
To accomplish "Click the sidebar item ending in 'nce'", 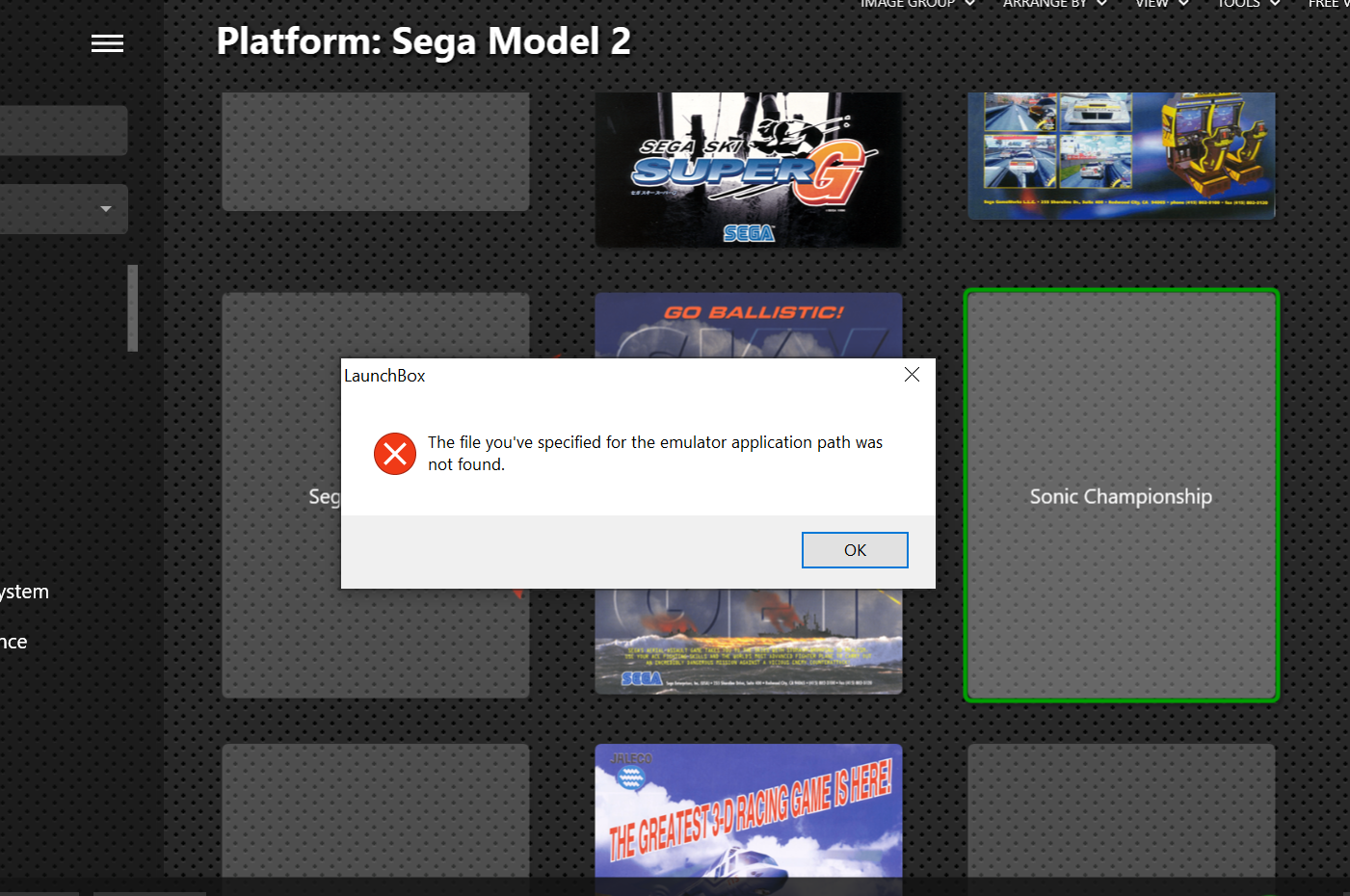I will pyautogui.click(x=13, y=642).
